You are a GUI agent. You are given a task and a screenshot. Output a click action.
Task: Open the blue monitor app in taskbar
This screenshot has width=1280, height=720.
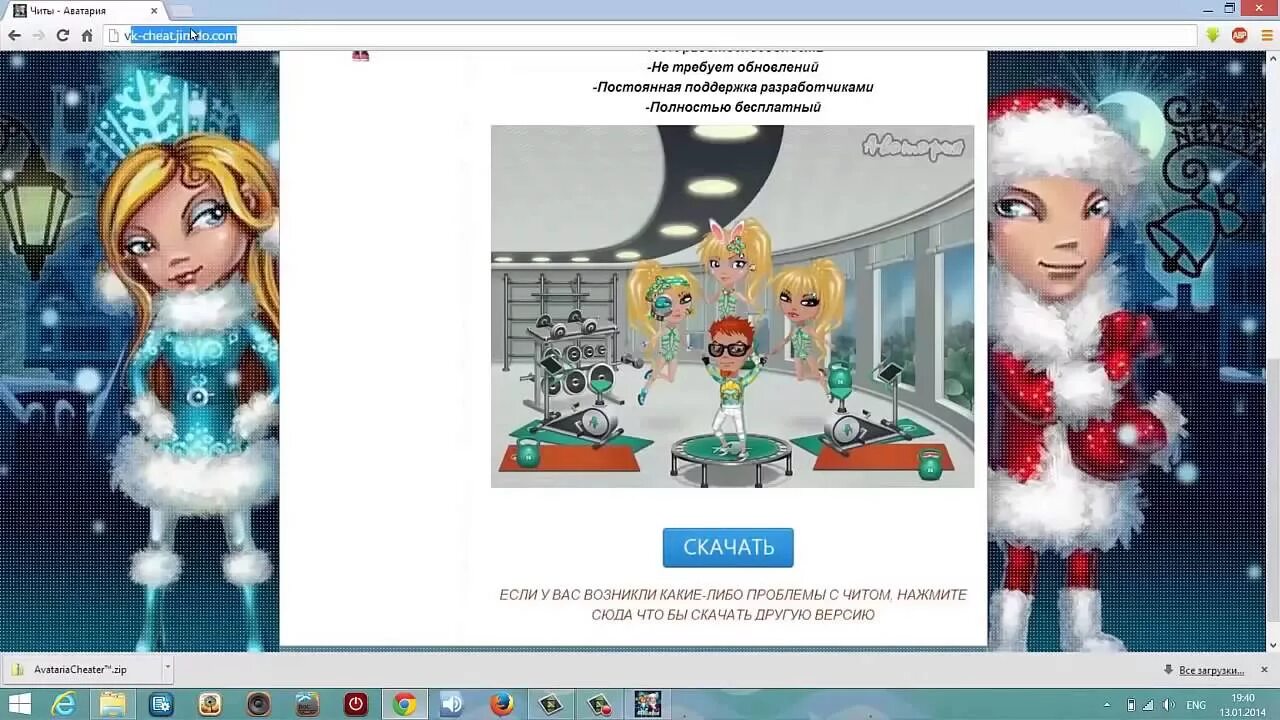pos(160,704)
